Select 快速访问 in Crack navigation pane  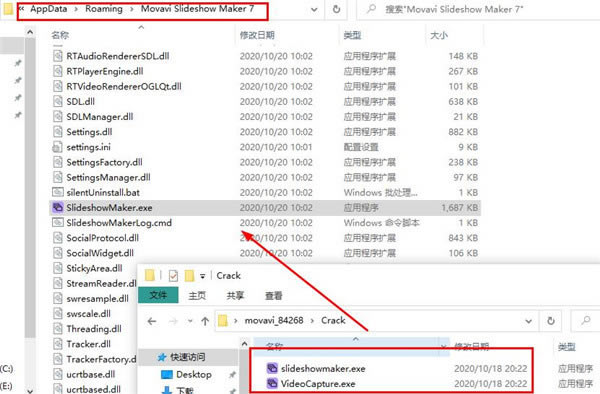188,357
